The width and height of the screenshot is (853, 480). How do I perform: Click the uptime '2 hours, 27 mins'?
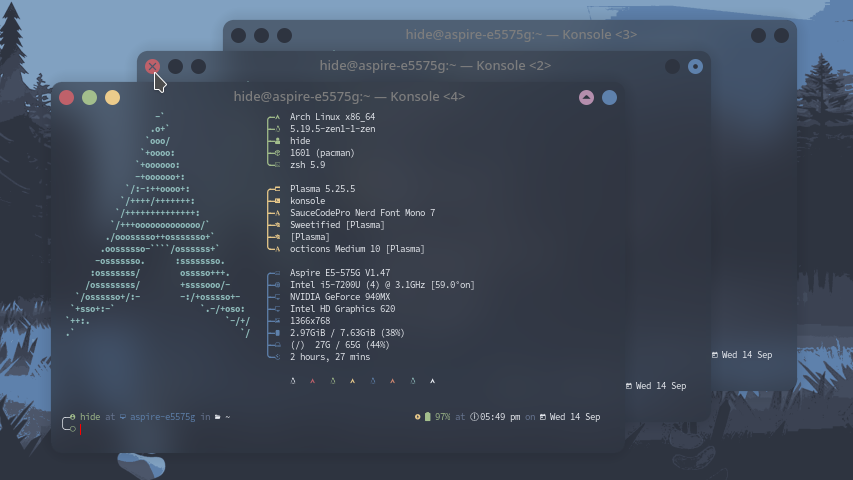330,357
